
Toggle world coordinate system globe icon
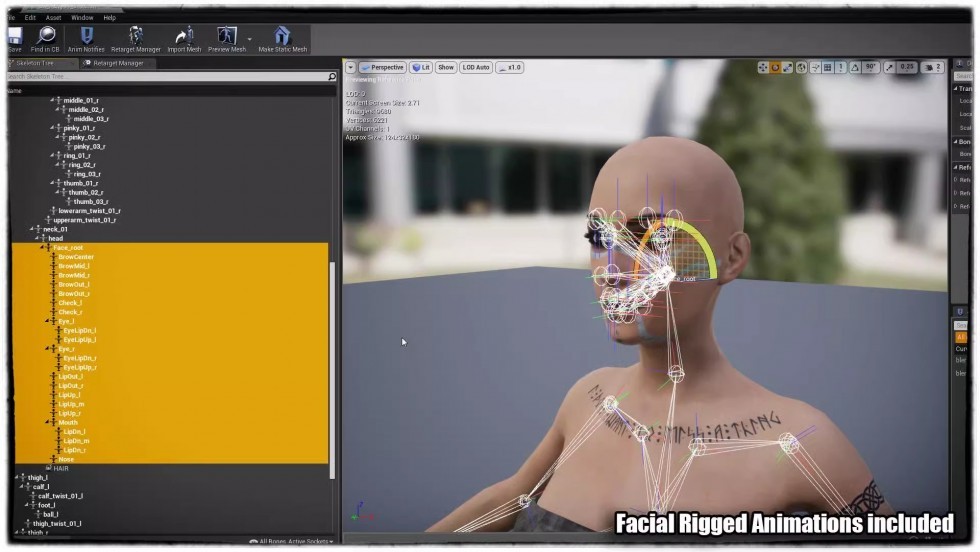tap(801, 68)
